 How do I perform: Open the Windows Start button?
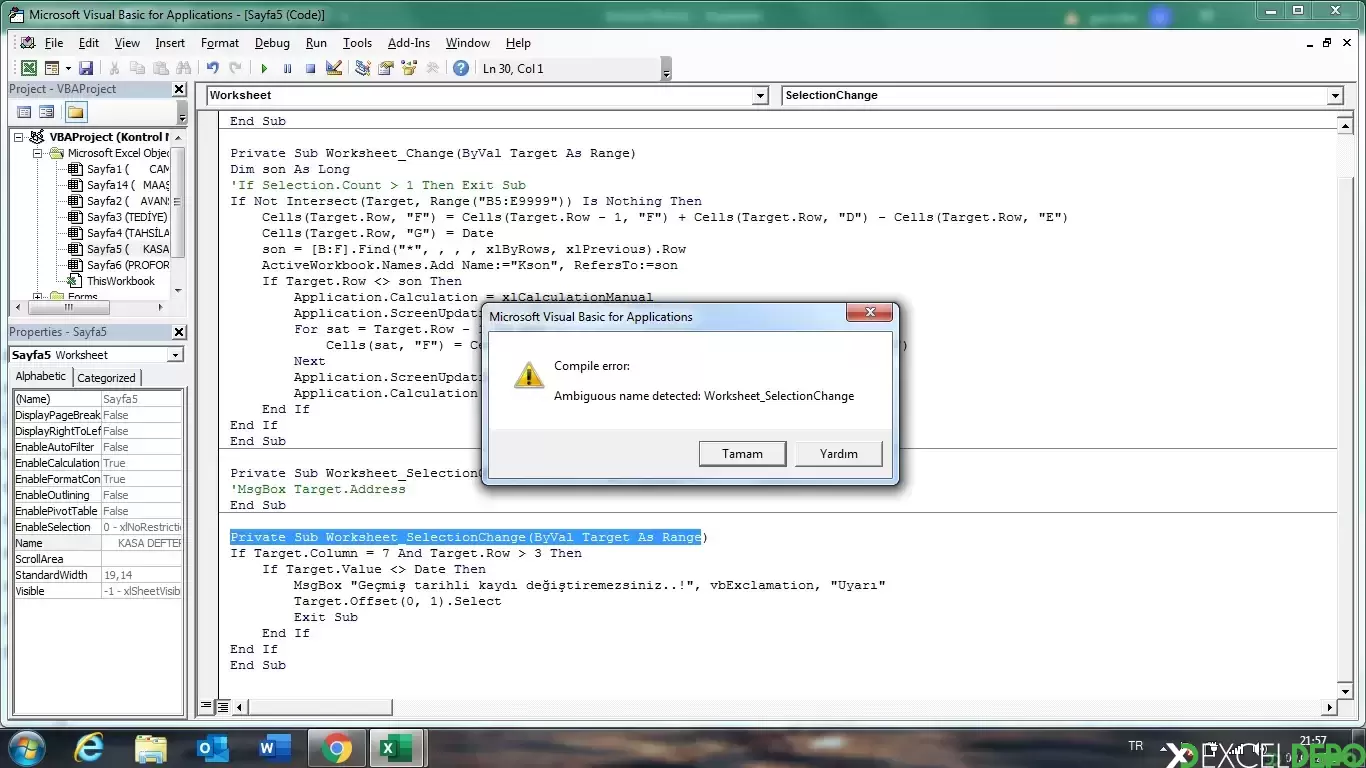25,748
